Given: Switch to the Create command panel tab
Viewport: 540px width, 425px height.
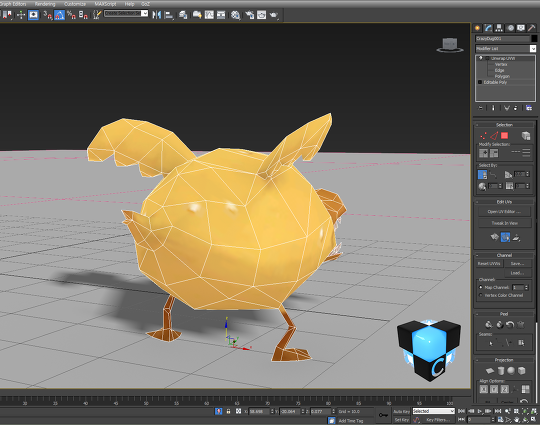Looking at the screenshot, I should pos(477,28).
